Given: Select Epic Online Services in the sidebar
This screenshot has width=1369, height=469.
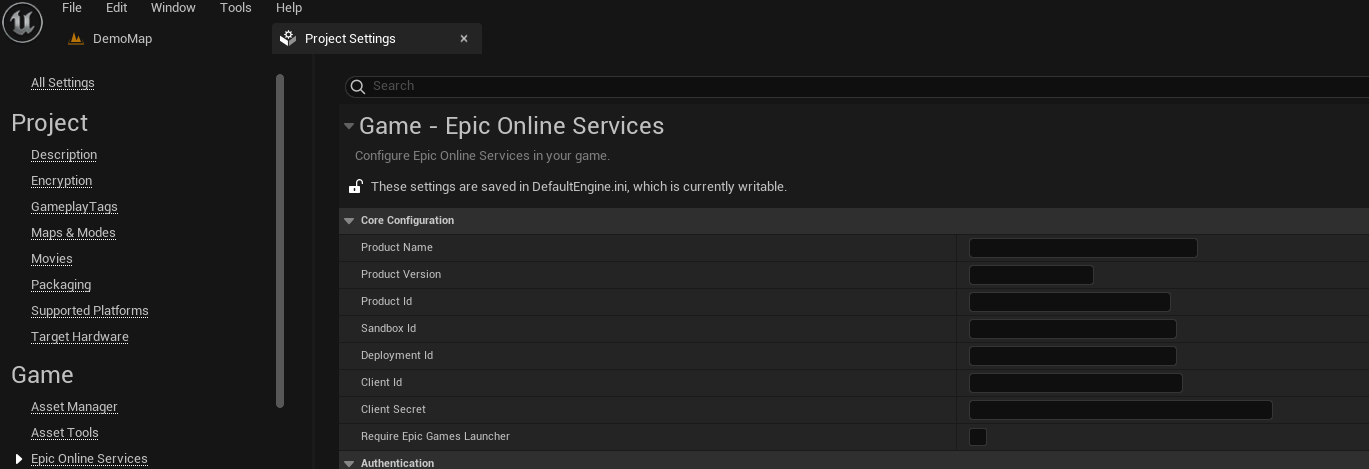Looking at the screenshot, I should pyautogui.click(x=89, y=459).
